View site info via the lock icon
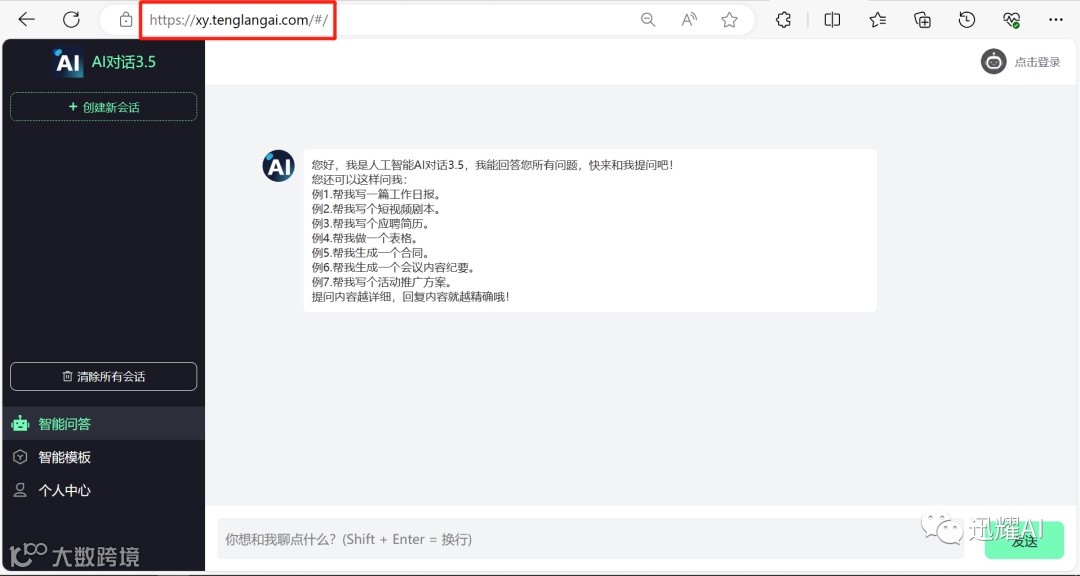Viewport: 1080px width, 576px height. point(125,20)
